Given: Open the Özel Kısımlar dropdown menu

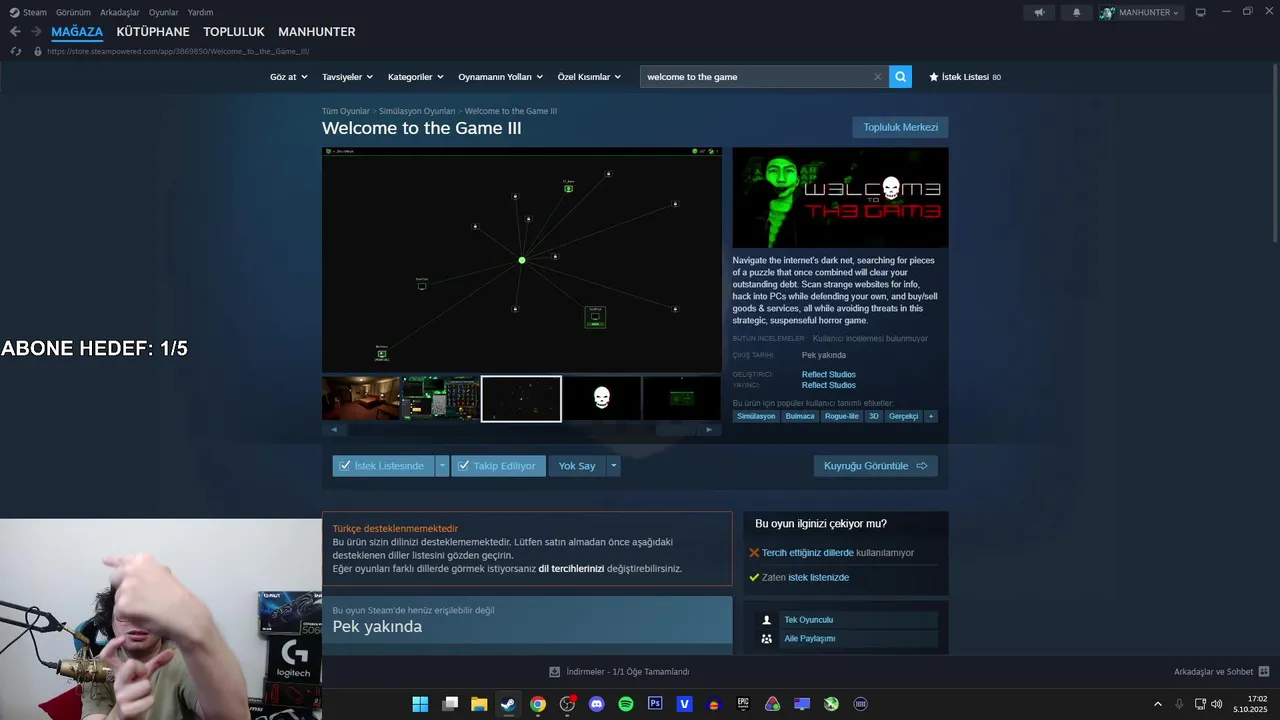Looking at the screenshot, I should click(x=589, y=77).
